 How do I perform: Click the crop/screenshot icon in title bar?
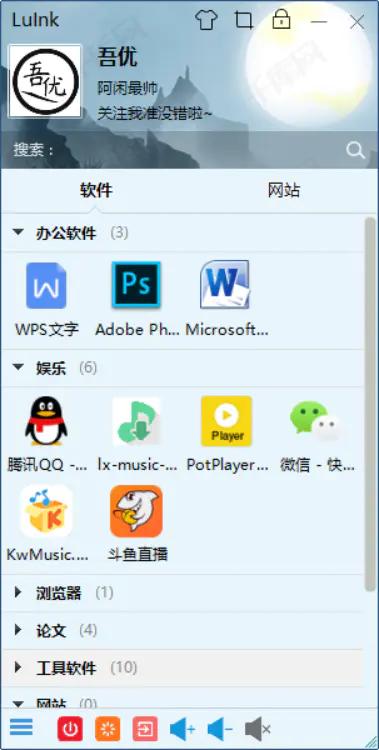244,20
